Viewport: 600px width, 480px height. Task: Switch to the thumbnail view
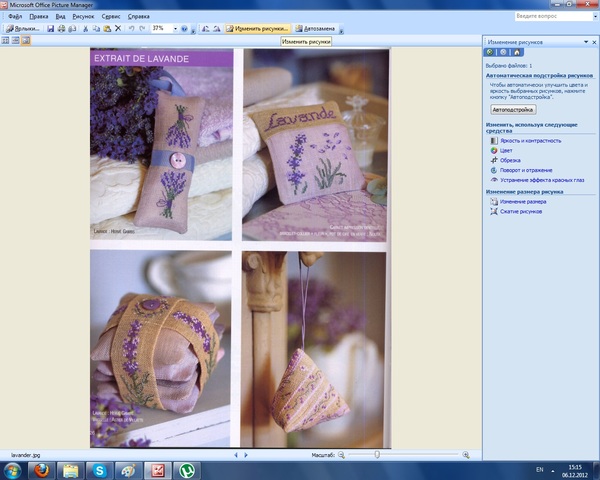(x=5, y=41)
